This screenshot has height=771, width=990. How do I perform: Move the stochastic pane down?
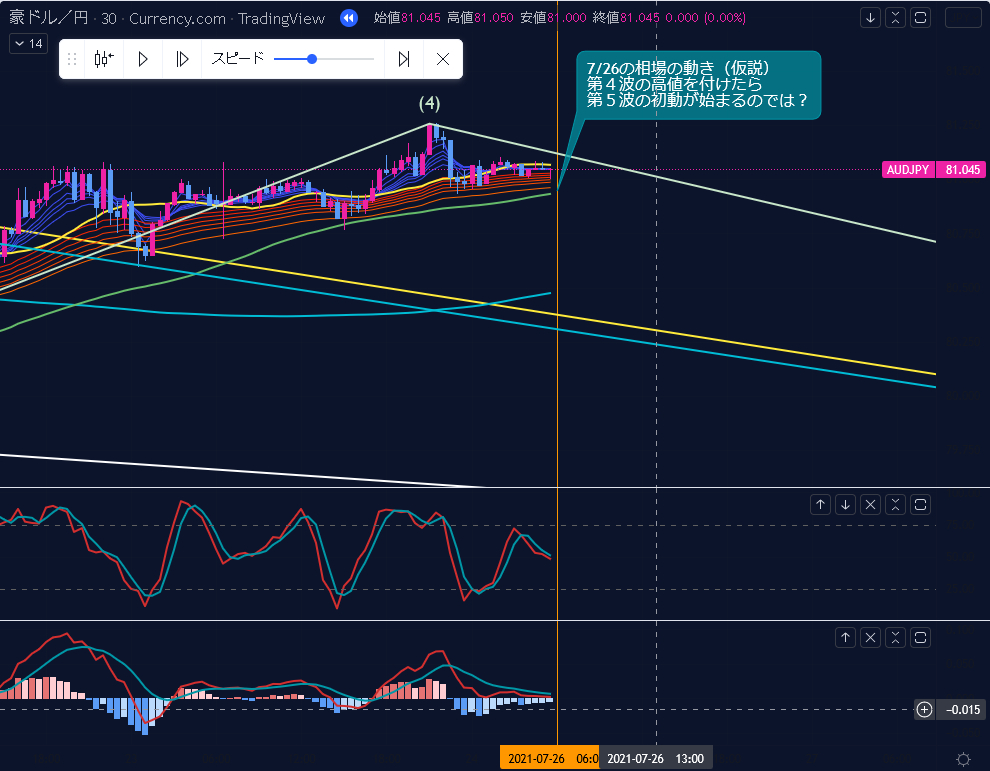pos(845,505)
